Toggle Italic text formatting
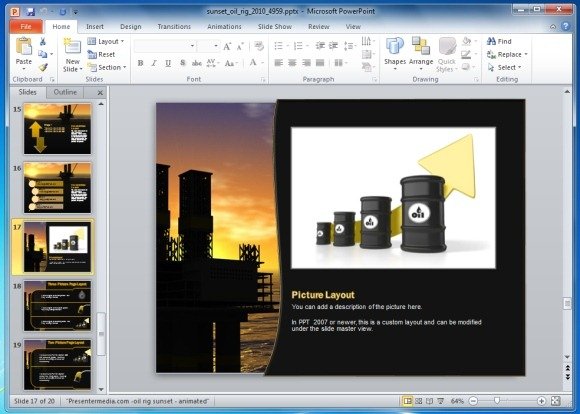The height and width of the screenshot is (414, 580). [154, 63]
